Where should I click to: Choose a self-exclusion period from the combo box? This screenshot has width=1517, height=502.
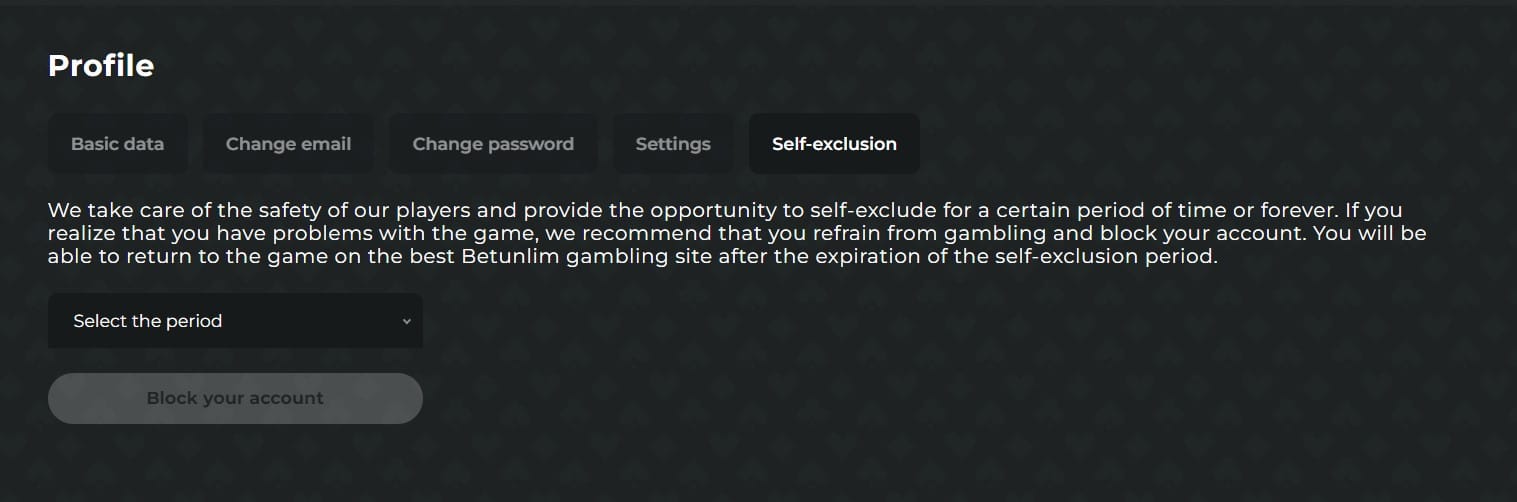tap(235, 321)
